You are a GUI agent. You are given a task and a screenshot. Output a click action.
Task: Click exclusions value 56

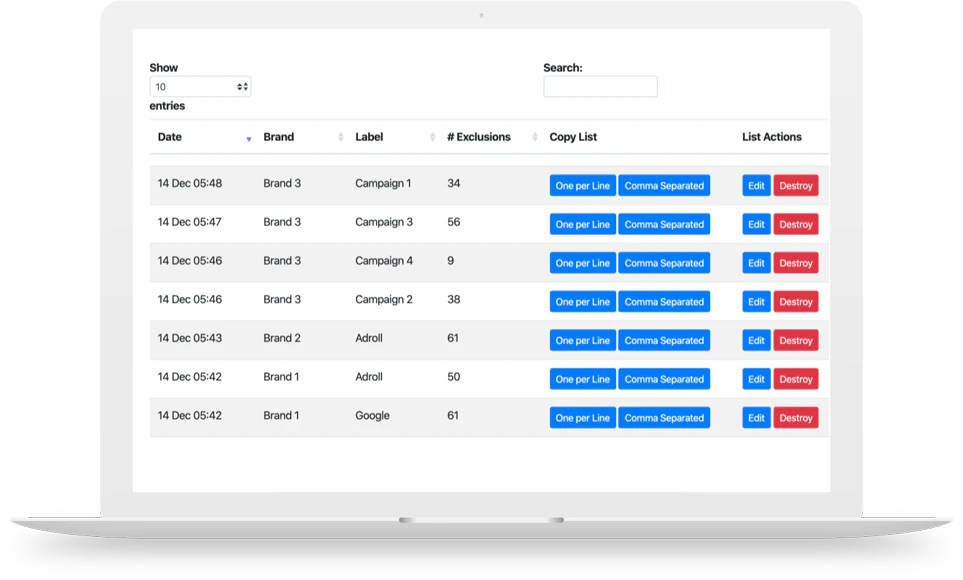pos(453,222)
